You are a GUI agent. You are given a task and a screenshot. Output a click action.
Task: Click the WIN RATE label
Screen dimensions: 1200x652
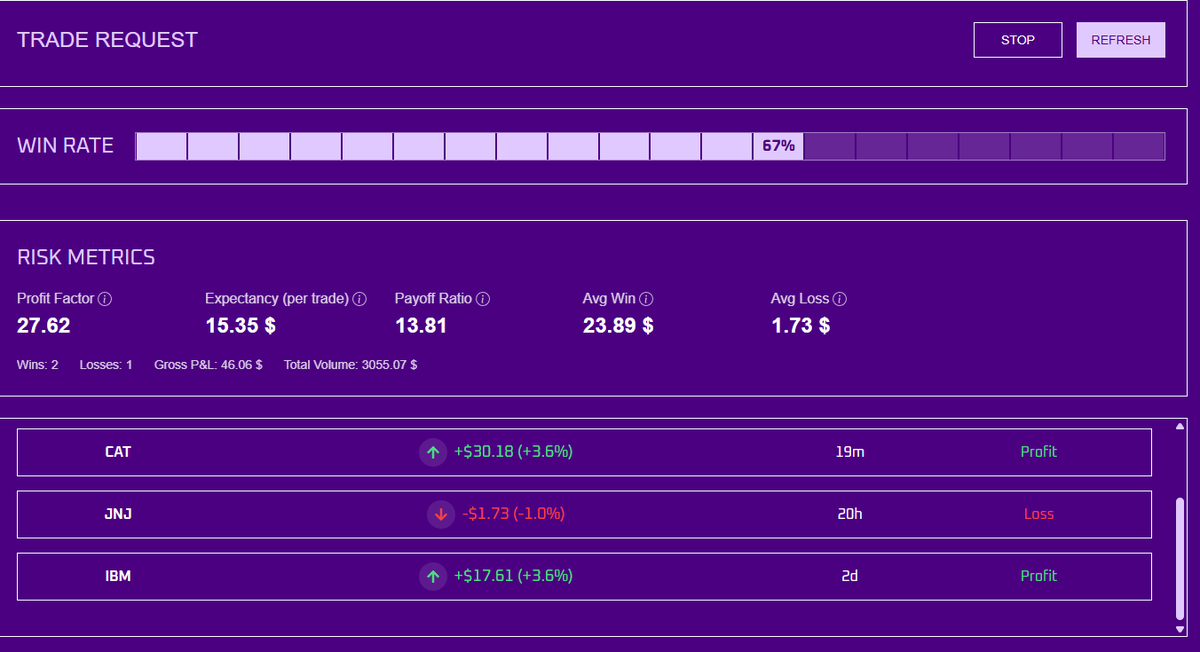(x=65, y=146)
